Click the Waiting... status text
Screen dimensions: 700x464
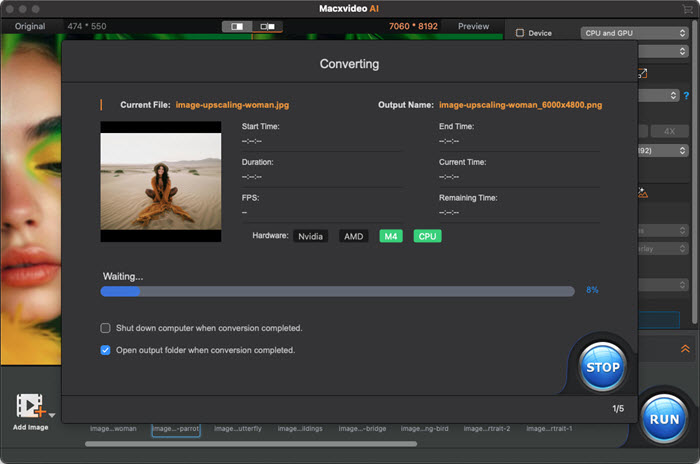click(x=123, y=276)
